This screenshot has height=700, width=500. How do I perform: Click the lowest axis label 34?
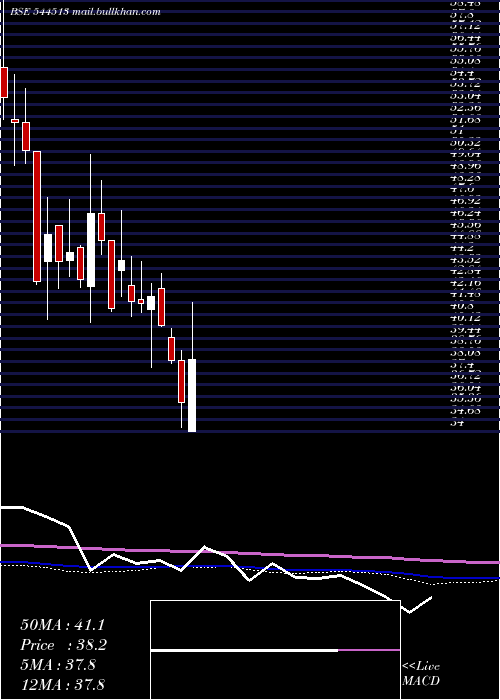pyautogui.click(x=457, y=423)
